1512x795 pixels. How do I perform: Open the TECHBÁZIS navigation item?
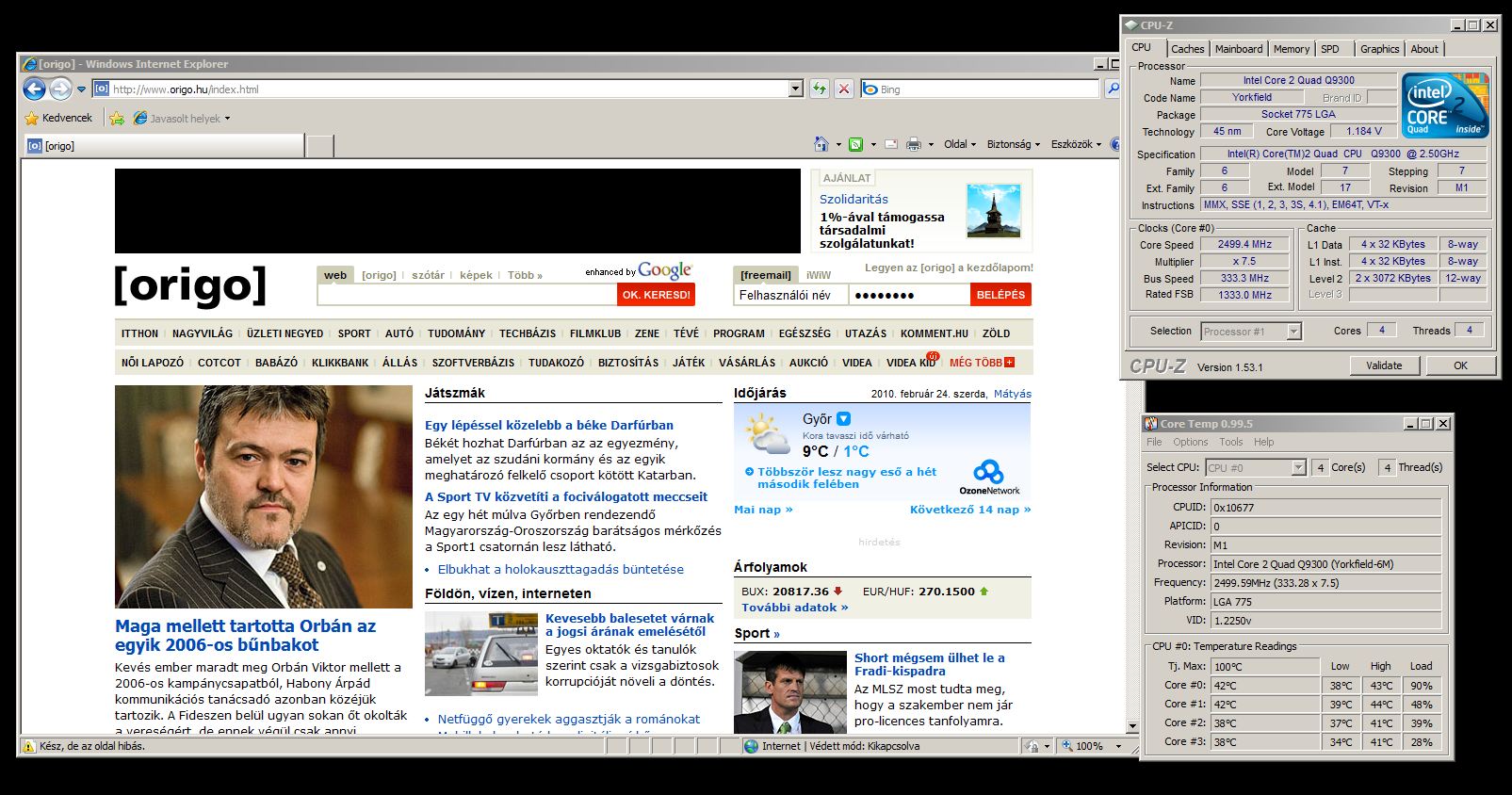(528, 333)
